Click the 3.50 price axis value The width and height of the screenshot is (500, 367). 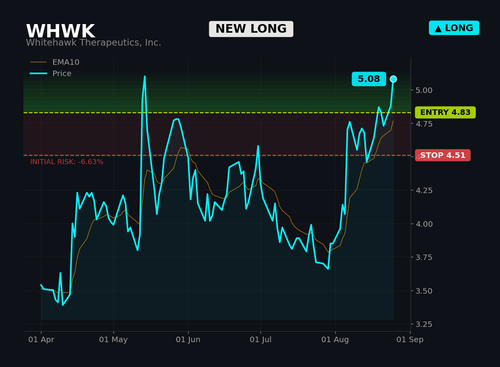click(424, 291)
